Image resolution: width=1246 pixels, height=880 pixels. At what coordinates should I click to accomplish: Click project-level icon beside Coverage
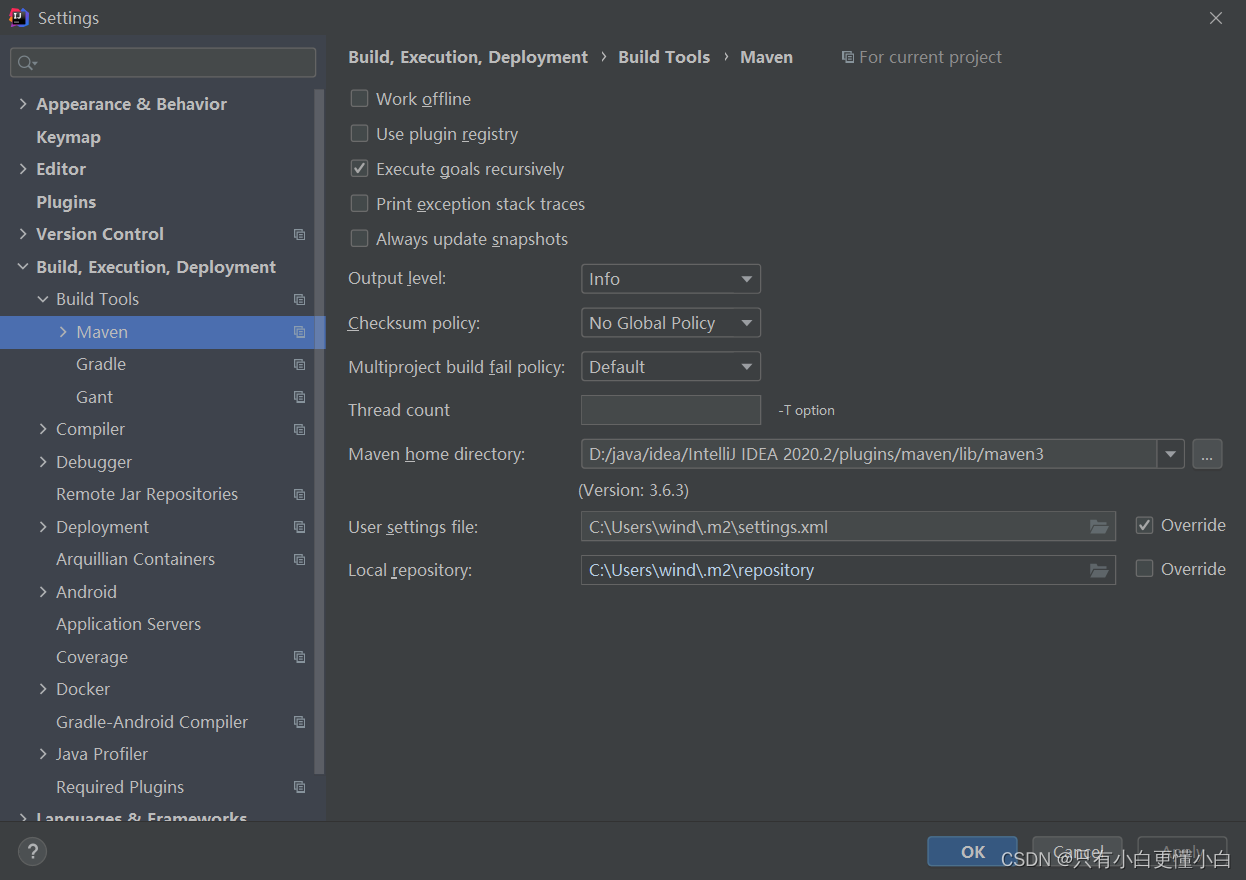pos(299,657)
